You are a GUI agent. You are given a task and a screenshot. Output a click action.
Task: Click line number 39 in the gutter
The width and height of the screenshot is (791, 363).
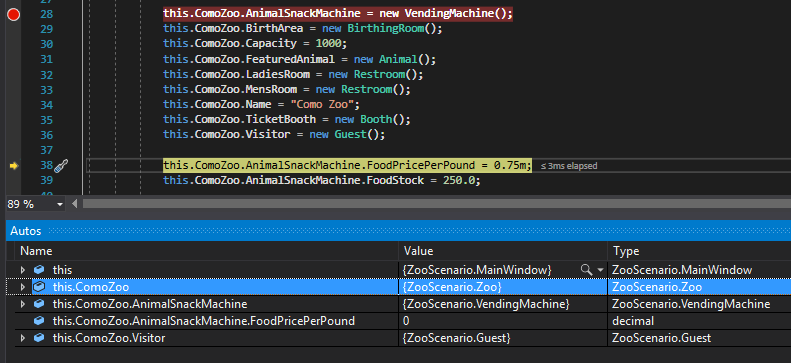46,181
